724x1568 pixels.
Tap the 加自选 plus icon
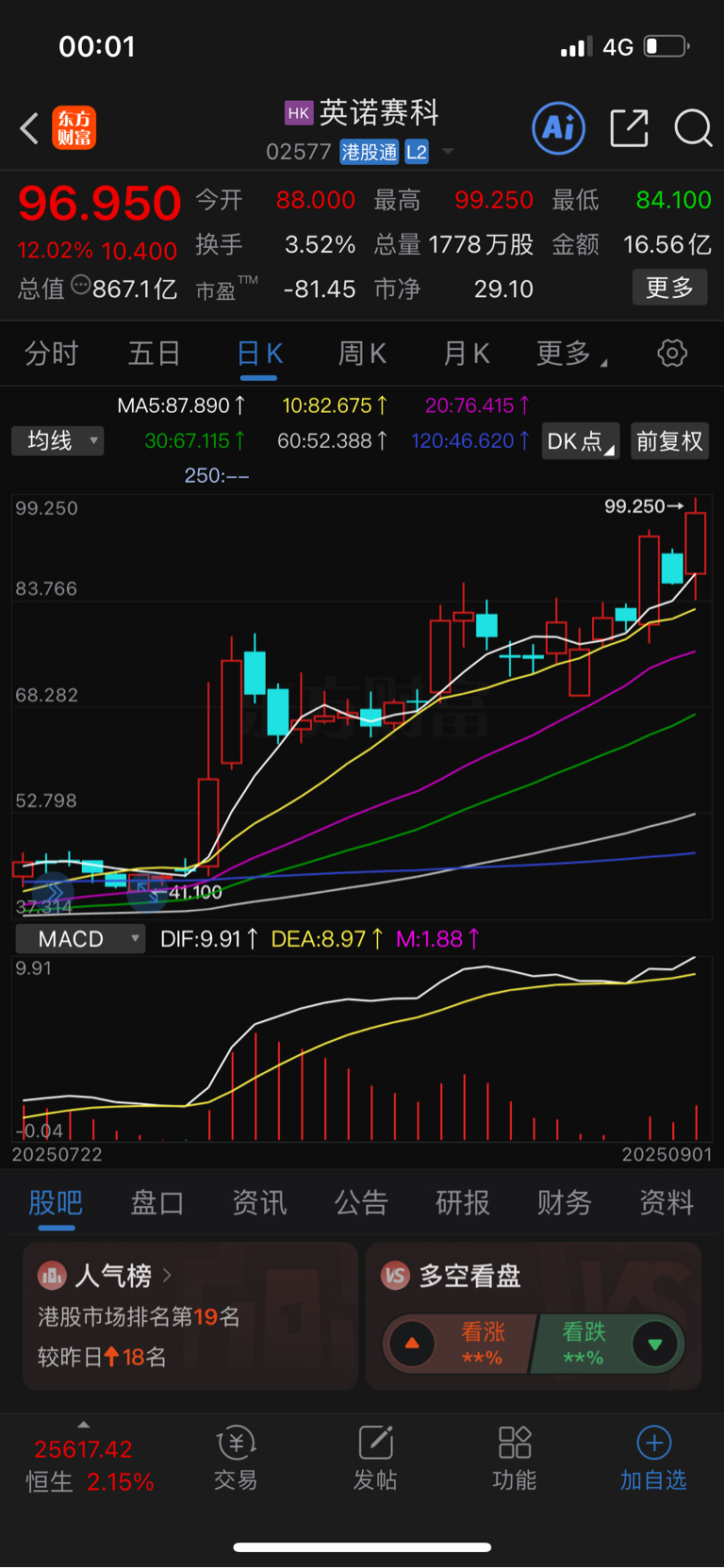[654, 1443]
